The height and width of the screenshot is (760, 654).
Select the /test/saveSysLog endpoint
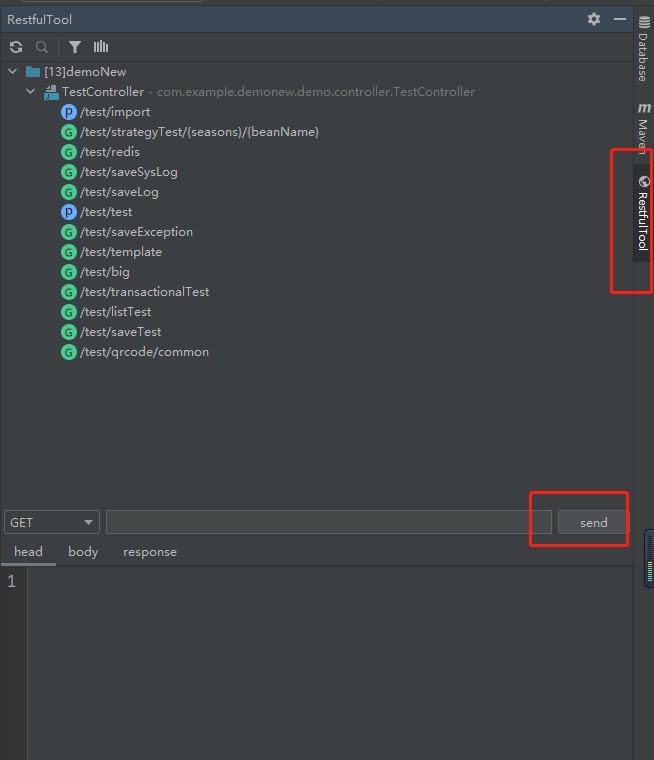128,172
